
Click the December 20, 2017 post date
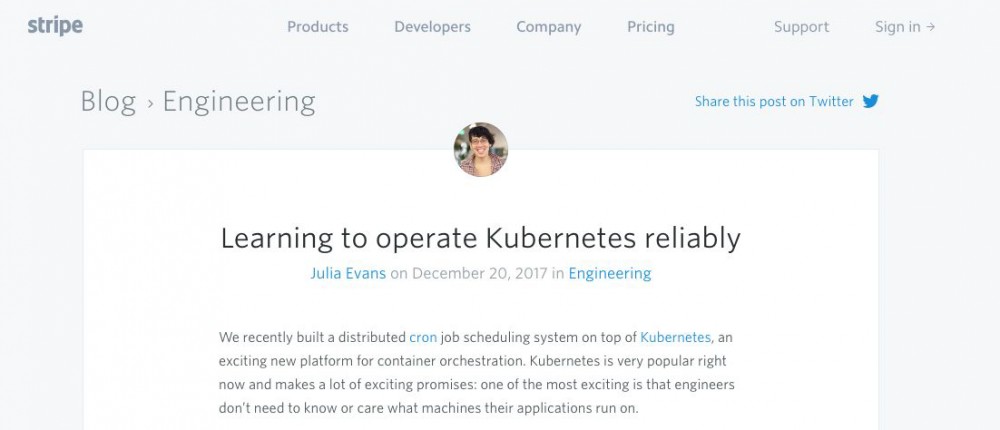tap(478, 273)
